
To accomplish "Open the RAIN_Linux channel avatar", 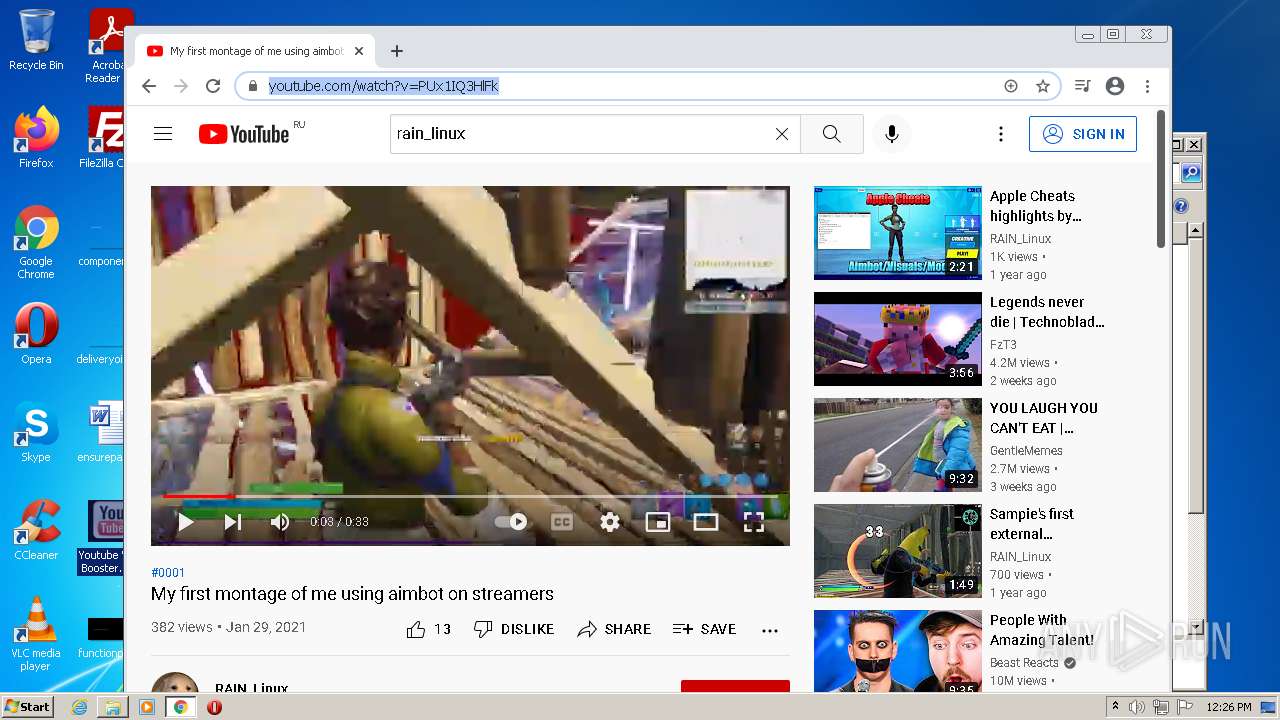I will click(x=175, y=683).
